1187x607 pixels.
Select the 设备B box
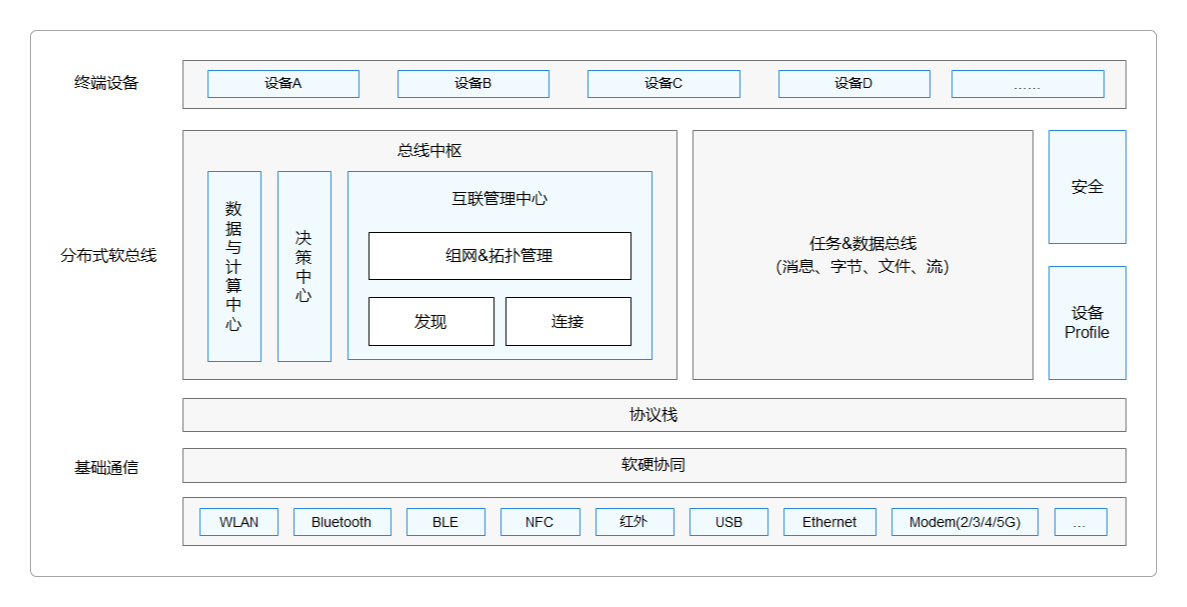(x=473, y=84)
